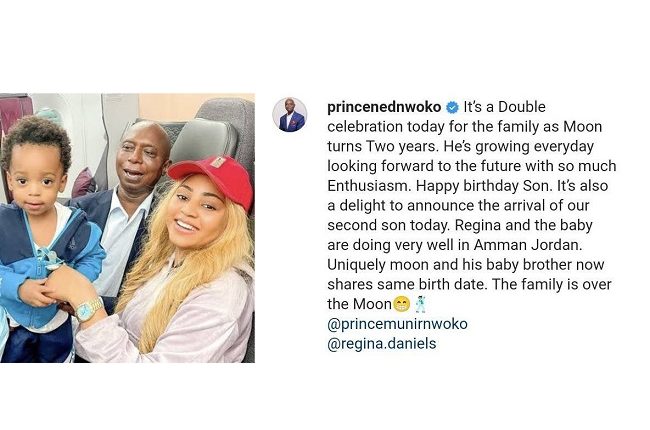Image resolution: width=650 pixels, height=430 pixels.
Task: Click the gold wristwatch in the photo
Action: (x=89, y=309)
